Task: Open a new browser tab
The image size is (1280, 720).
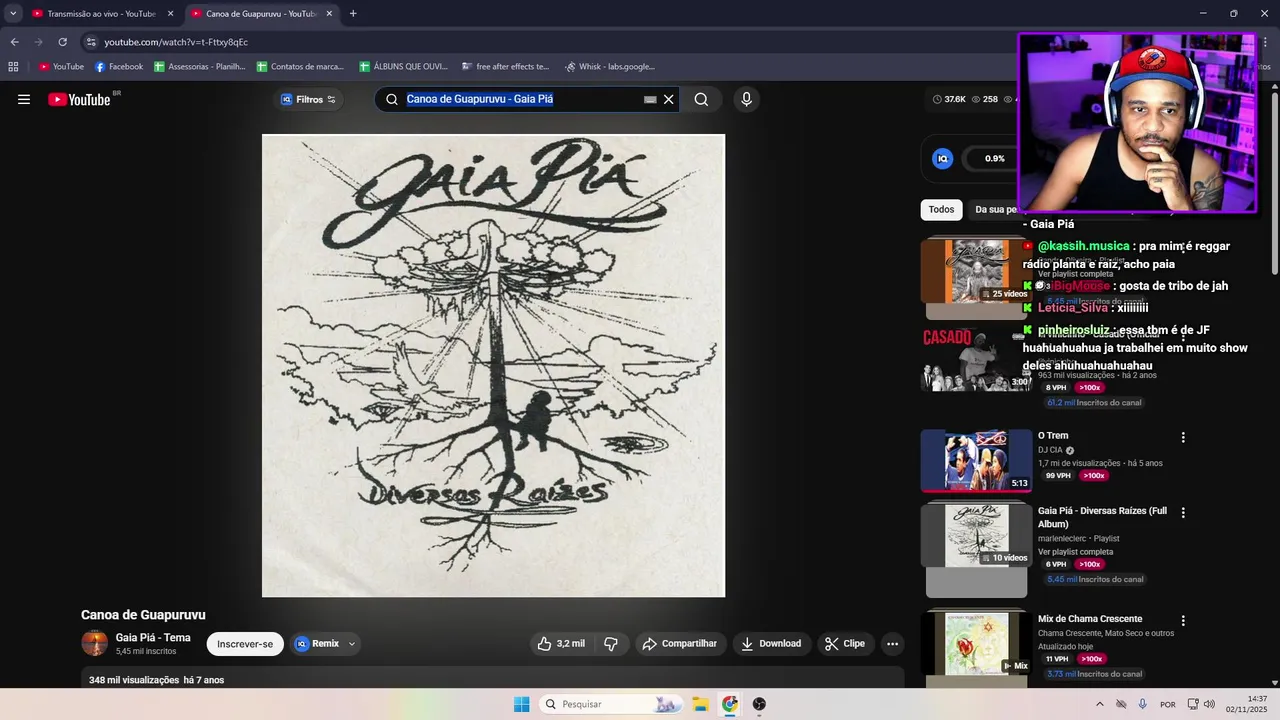Action: point(353,14)
